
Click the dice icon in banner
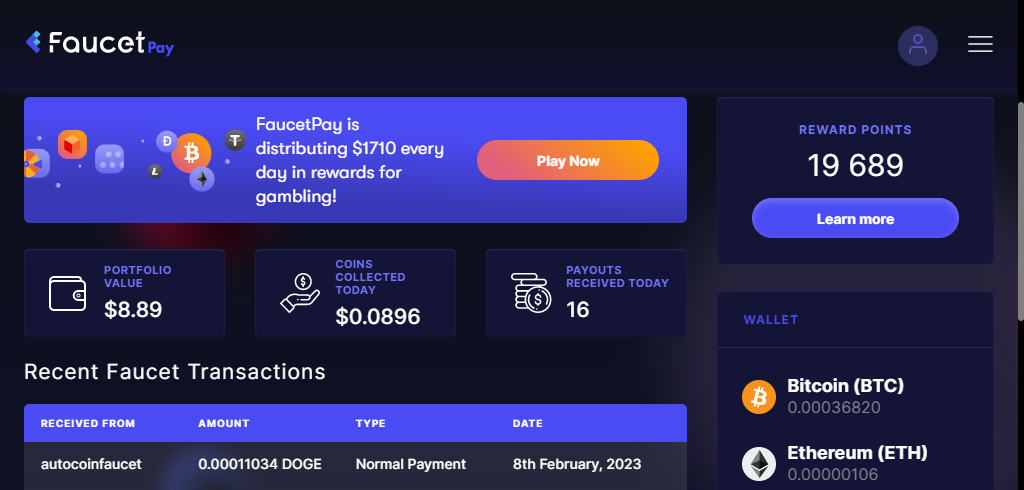(110, 159)
